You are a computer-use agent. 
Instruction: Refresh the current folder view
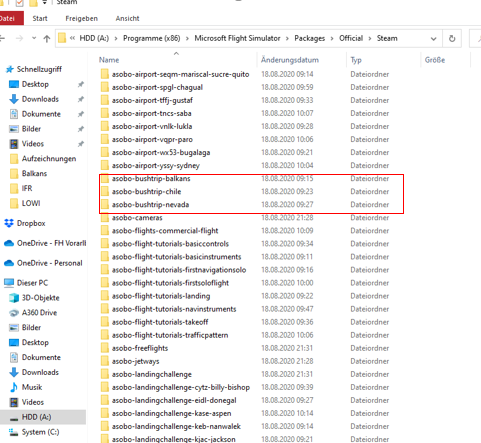coord(452,39)
